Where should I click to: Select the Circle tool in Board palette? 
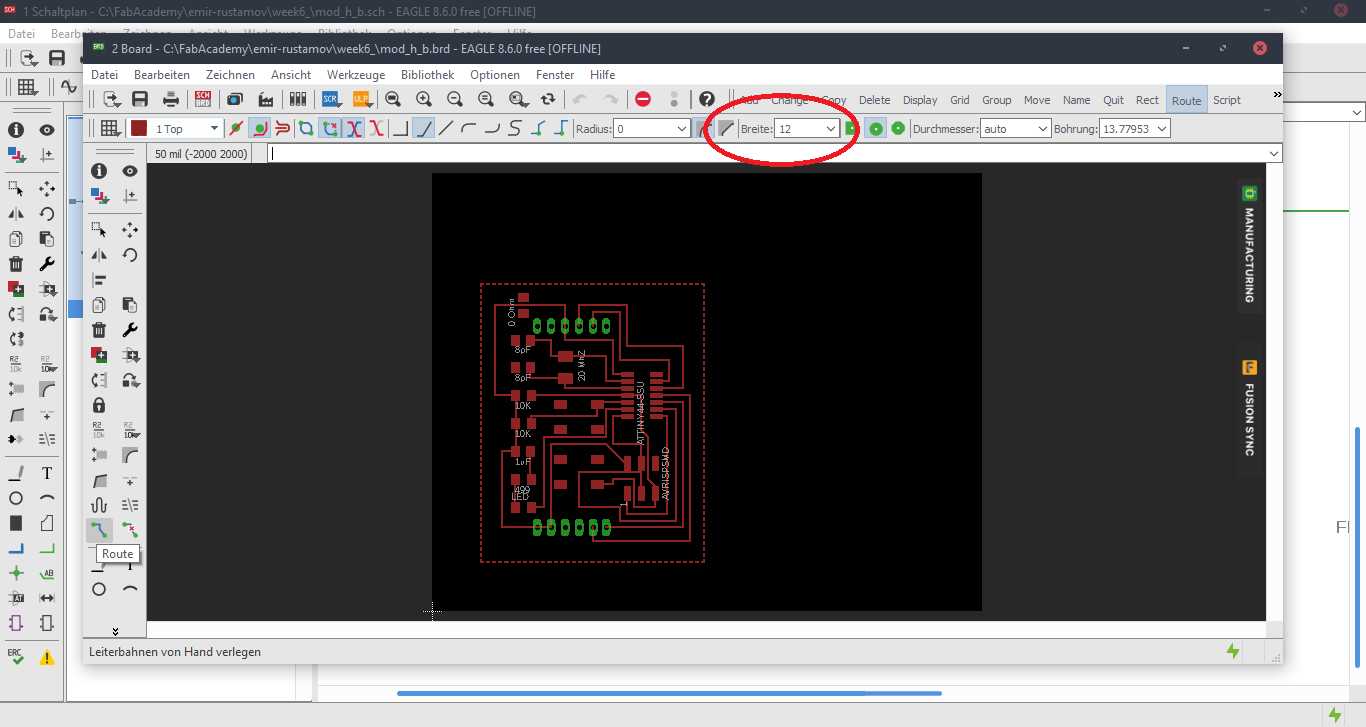99,590
